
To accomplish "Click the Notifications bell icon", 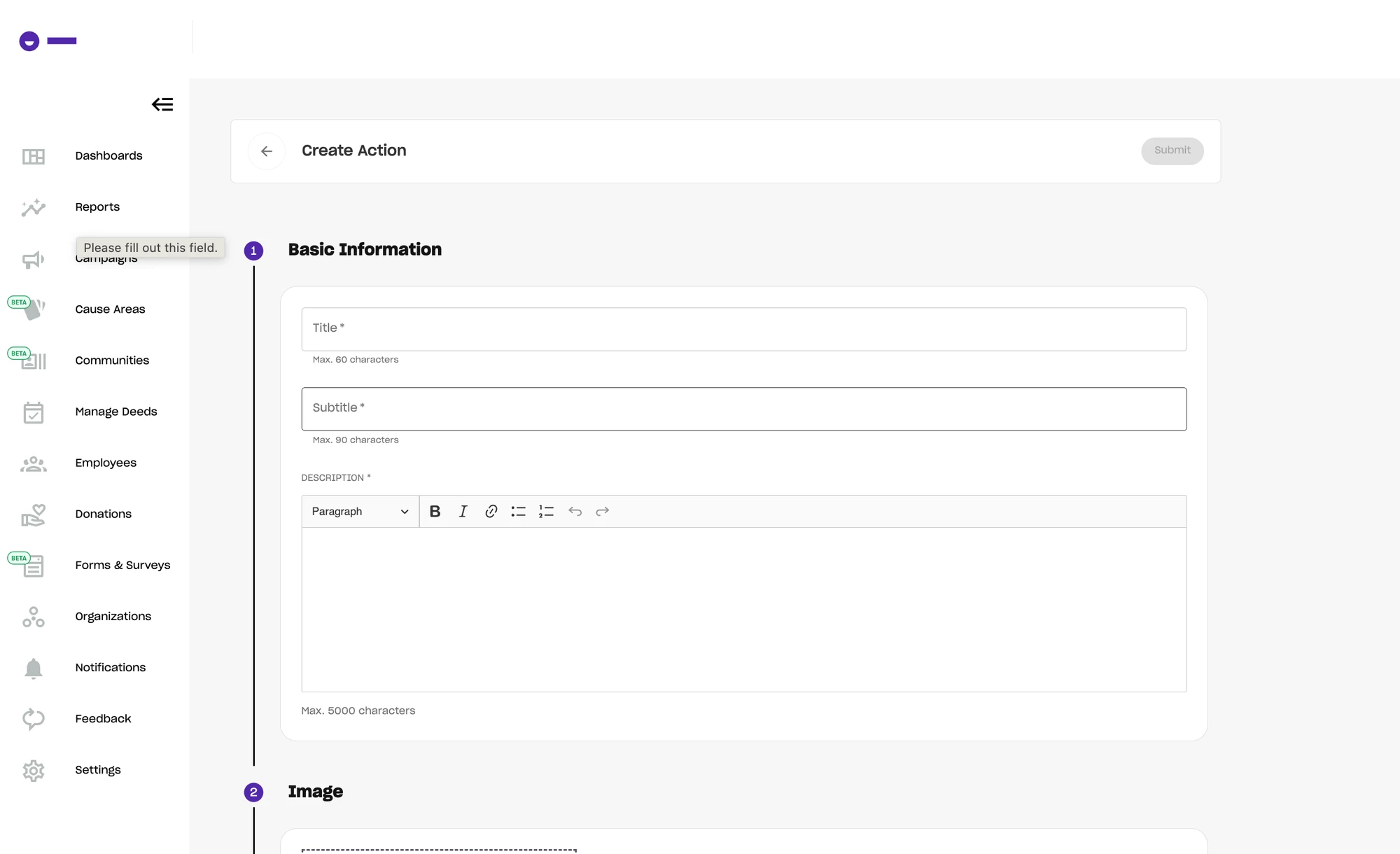I will click(x=33, y=668).
